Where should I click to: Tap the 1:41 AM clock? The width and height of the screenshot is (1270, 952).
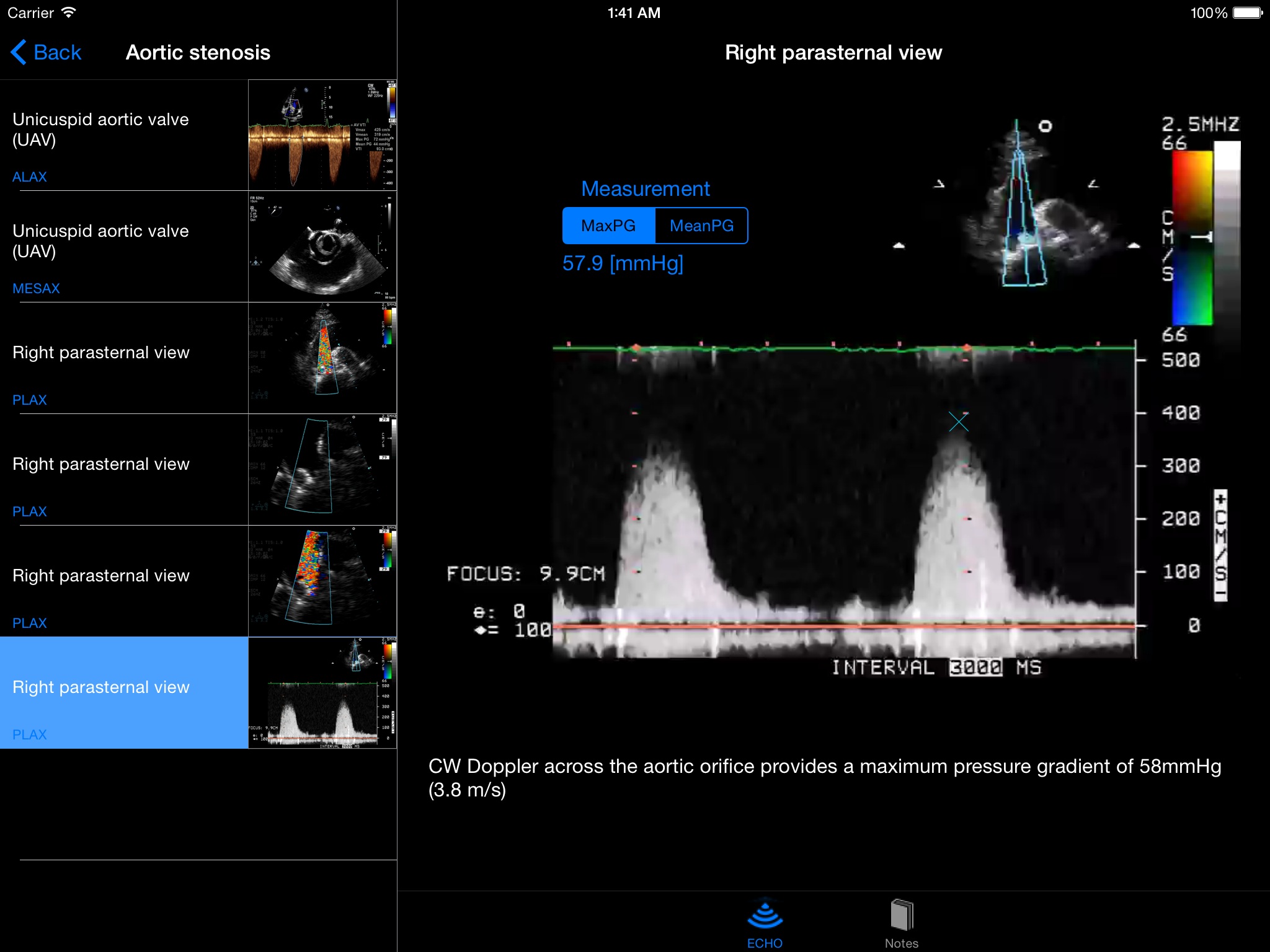click(x=634, y=13)
